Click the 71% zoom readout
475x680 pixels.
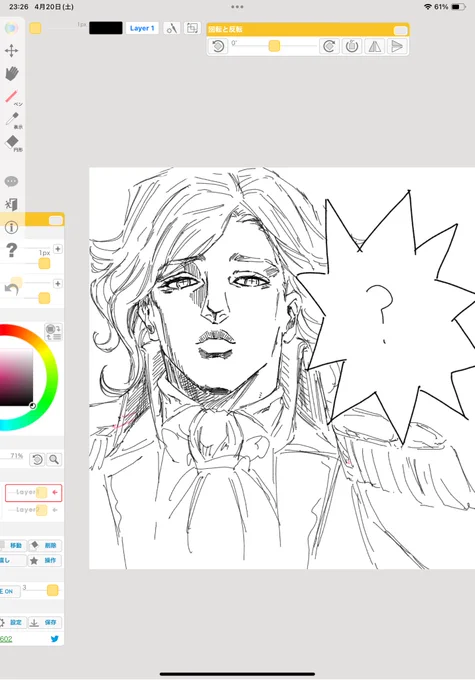(x=17, y=456)
